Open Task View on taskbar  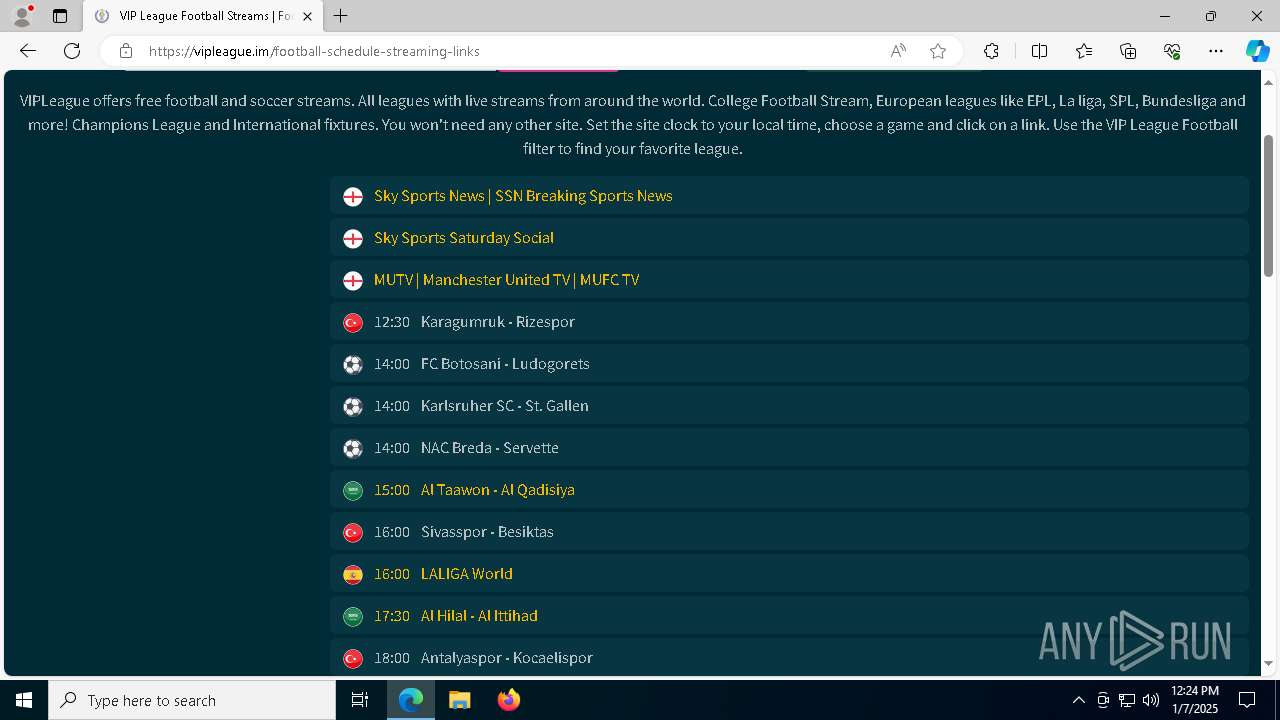tap(360, 700)
